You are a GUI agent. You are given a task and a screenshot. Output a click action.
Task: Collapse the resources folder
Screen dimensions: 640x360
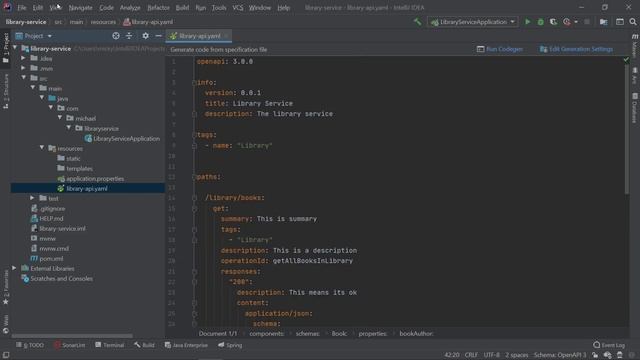point(42,148)
